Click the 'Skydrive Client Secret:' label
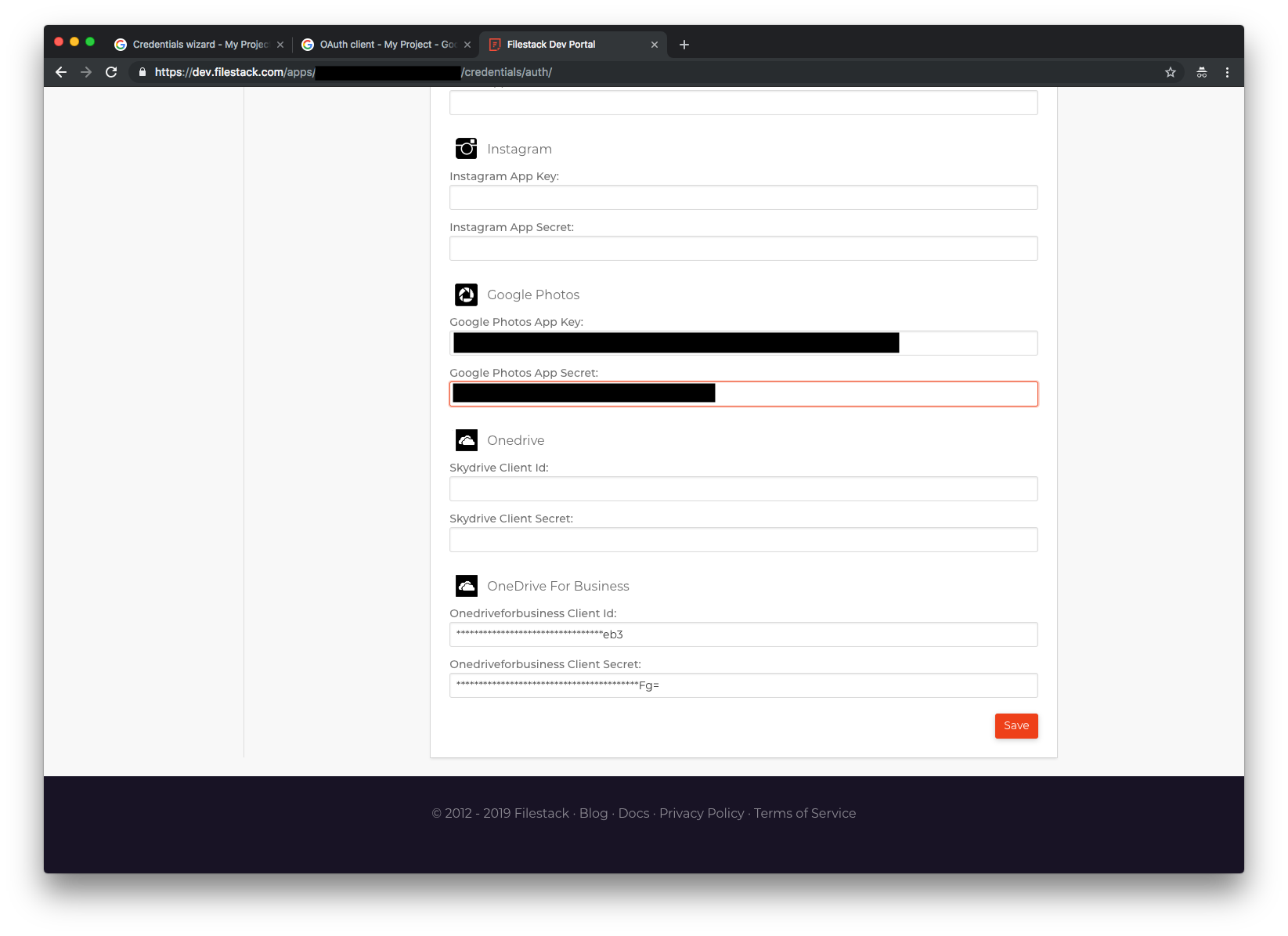 pyautogui.click(x=511, y=519)
